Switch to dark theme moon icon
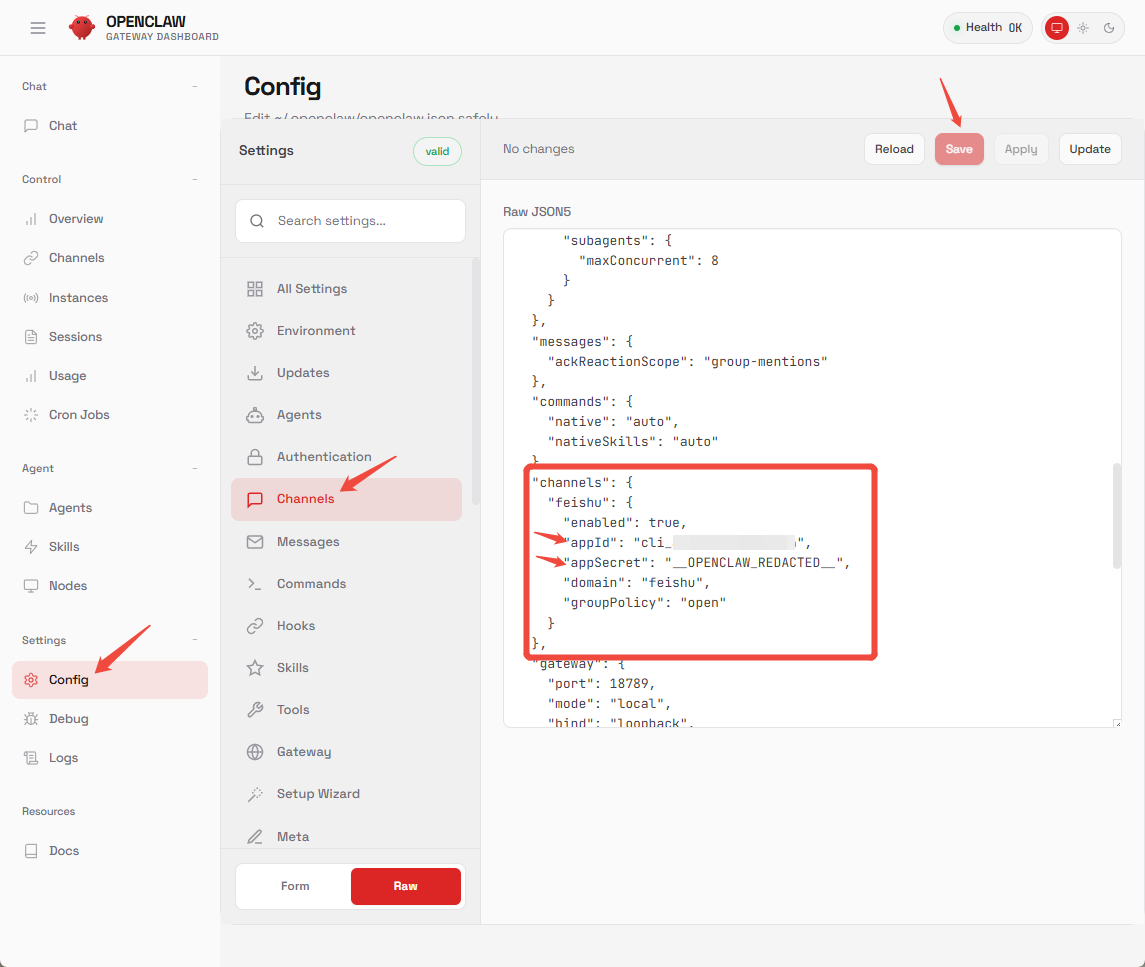The image size is (1145, 967). coord(1109,28)
